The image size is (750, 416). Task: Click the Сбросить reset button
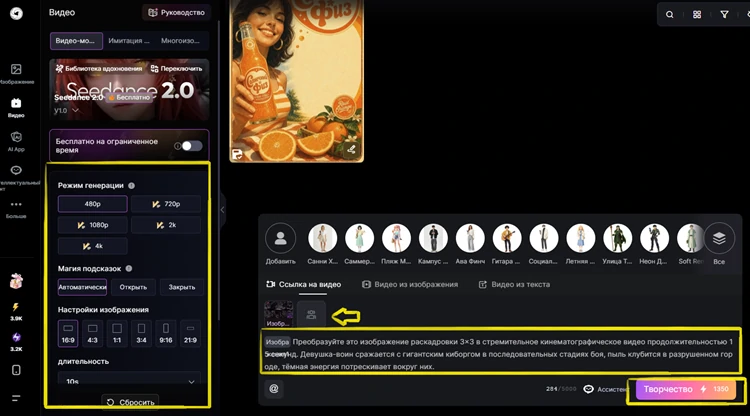(x=130, y=402)
